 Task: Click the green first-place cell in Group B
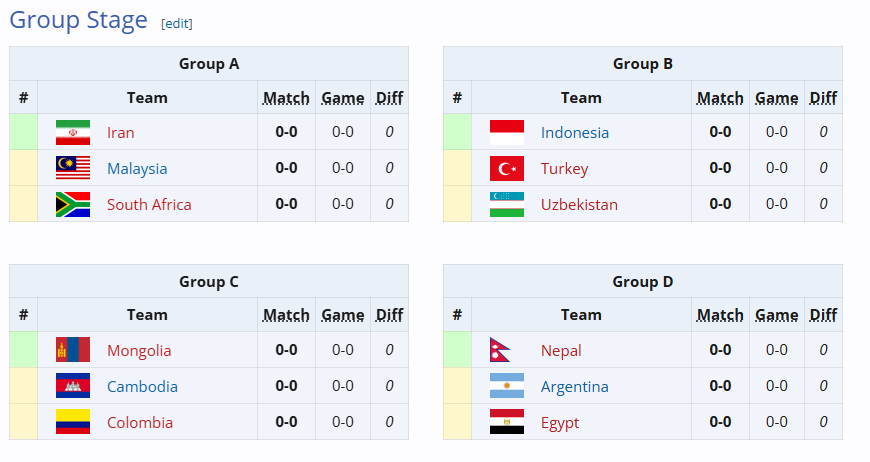click(457, 132)
